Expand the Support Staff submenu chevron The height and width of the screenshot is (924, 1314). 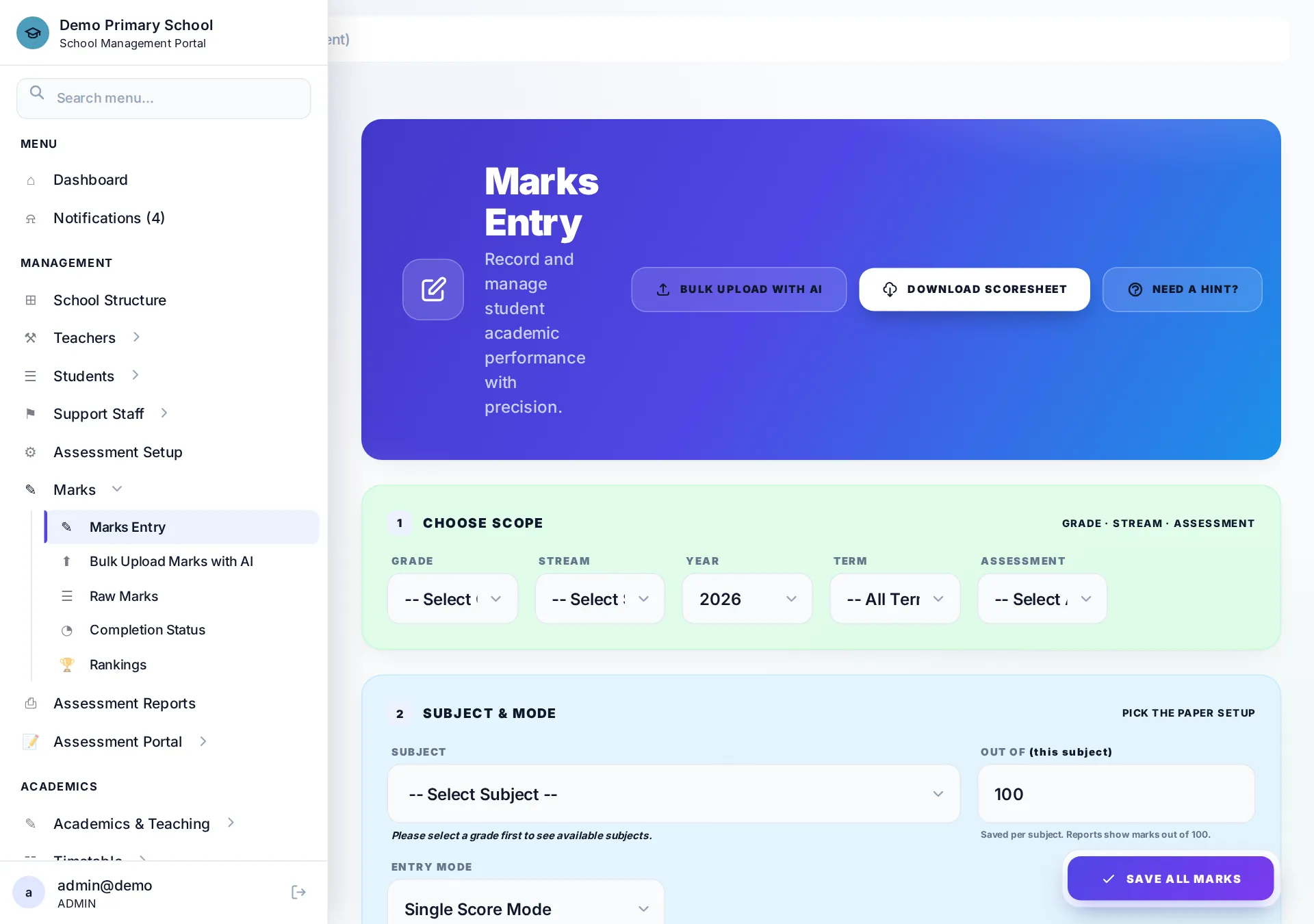pyautogui.click(x=164, y=413)
